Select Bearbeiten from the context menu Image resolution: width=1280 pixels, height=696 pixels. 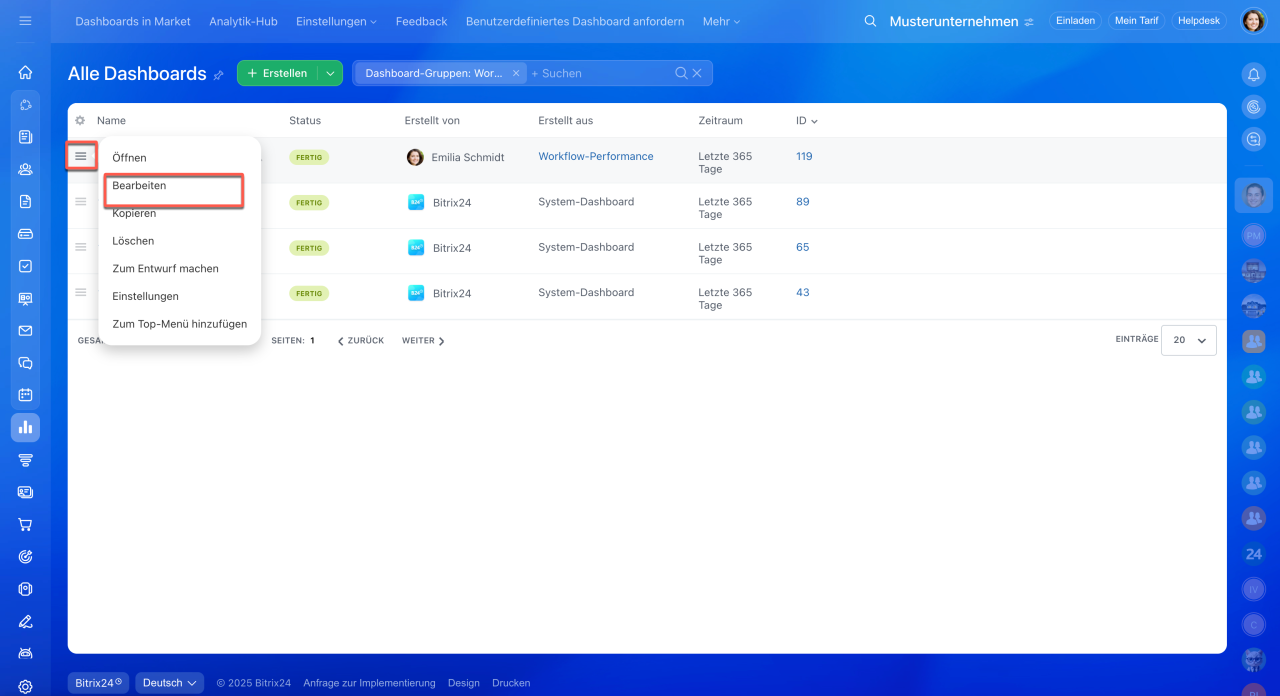coord(140,186)
